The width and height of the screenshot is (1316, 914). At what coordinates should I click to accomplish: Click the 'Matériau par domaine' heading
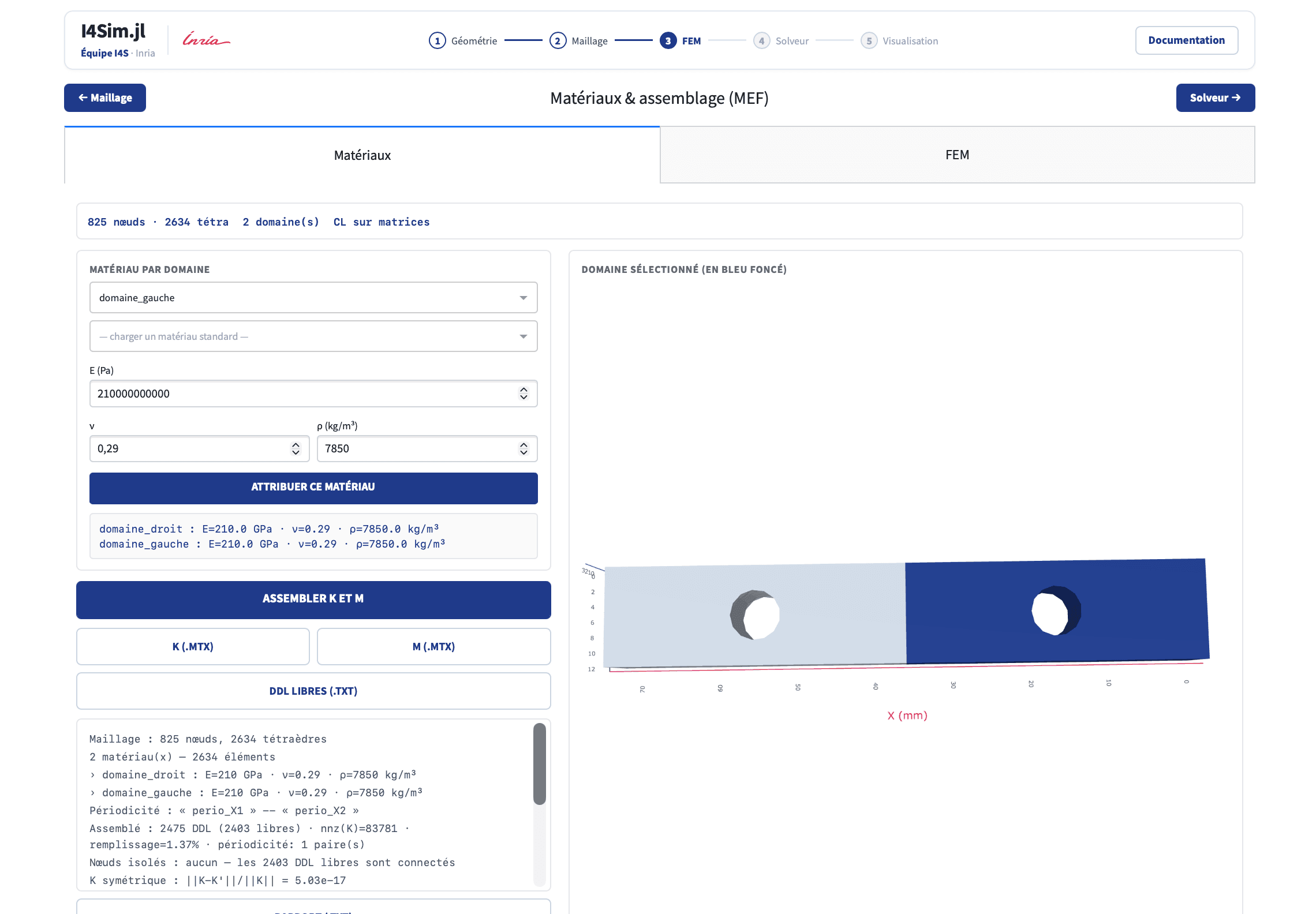[x=149, y=269]
